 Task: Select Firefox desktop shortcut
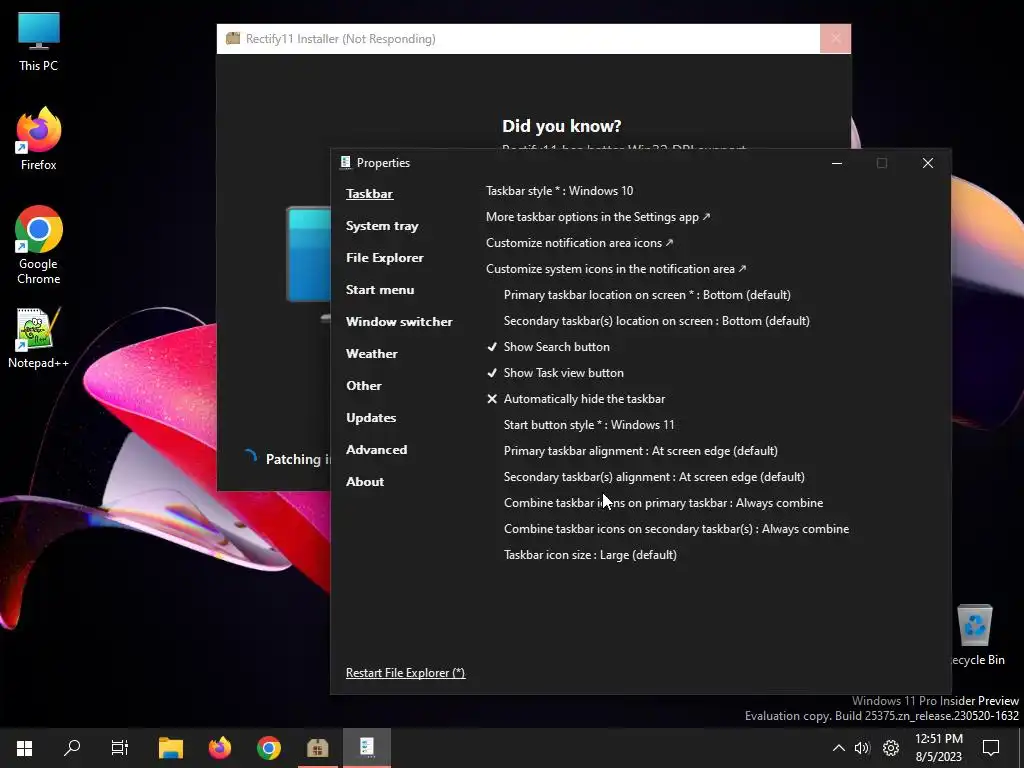point(39,139)
